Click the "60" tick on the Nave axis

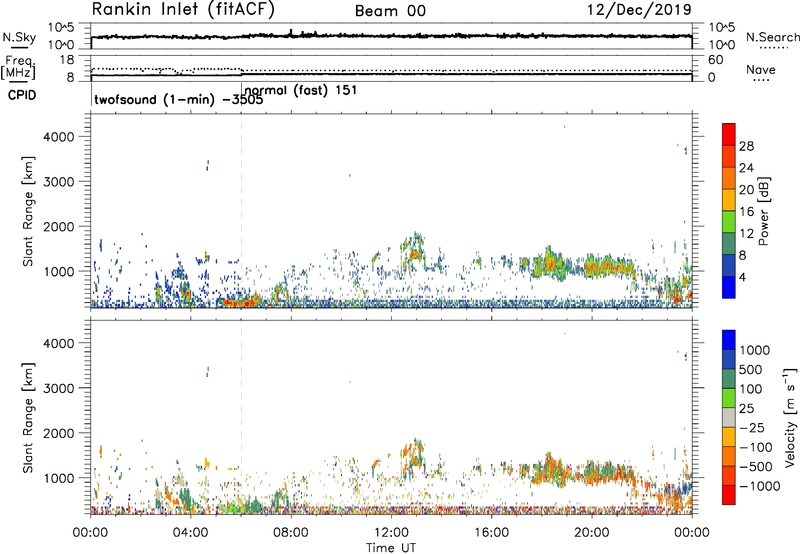click(715, 60)
